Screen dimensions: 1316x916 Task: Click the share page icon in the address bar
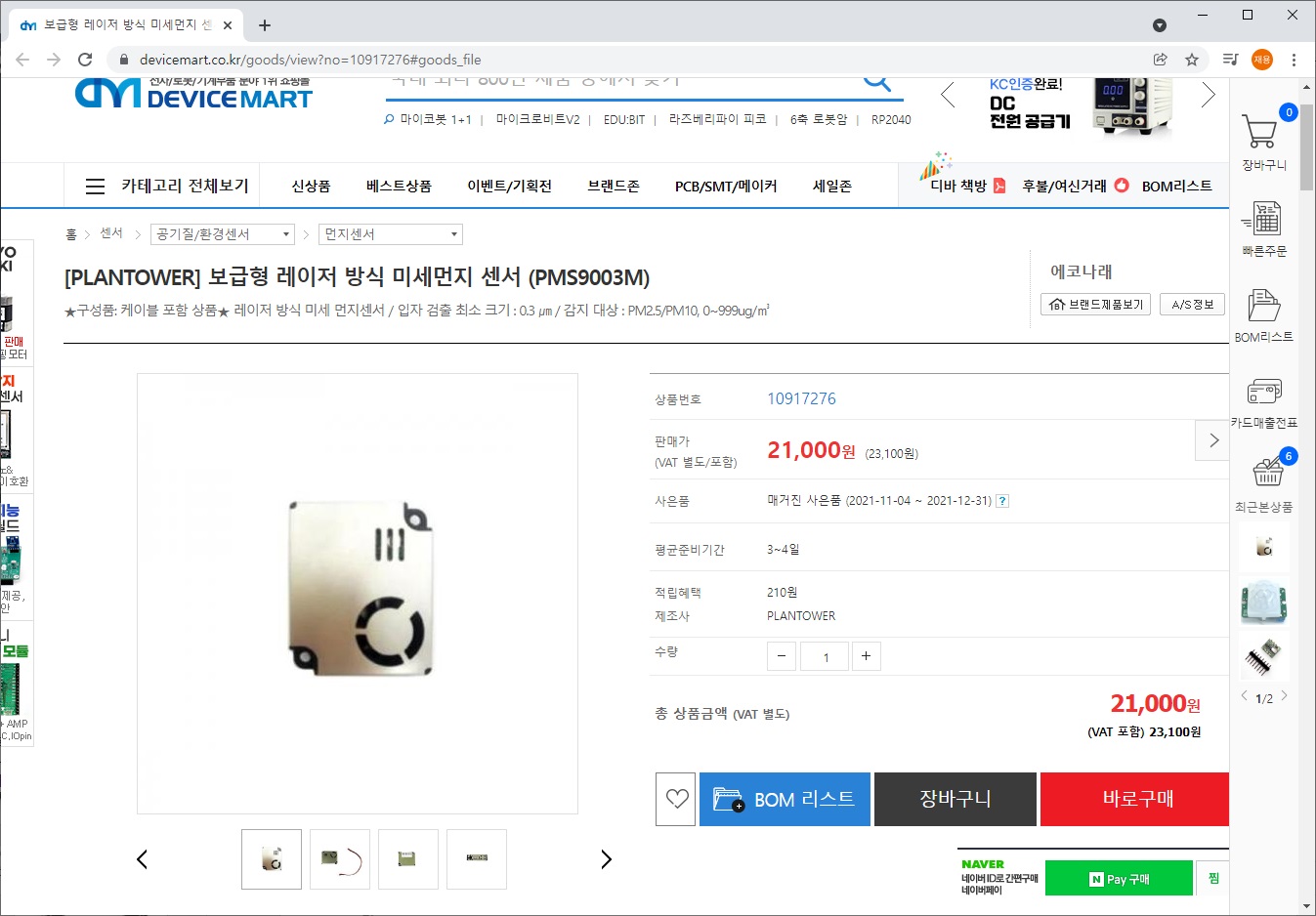1161,60
